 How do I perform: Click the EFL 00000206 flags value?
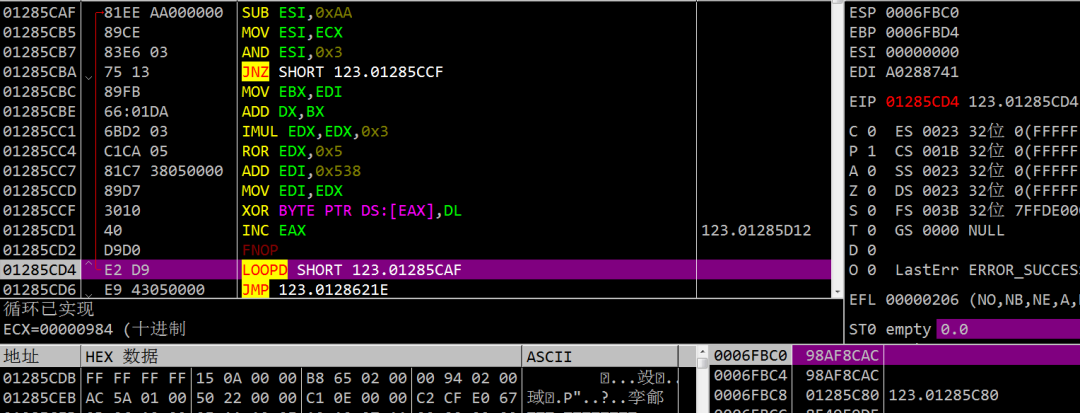(x=922, y=299)
